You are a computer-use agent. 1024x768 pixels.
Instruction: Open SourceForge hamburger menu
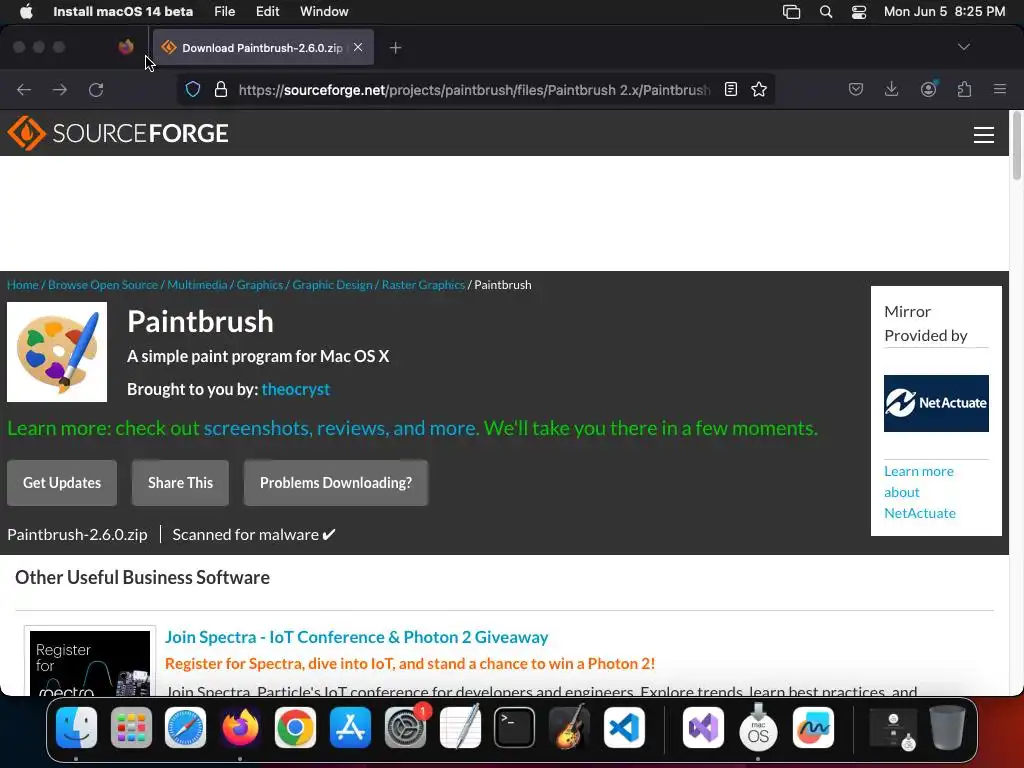tap(984, 135)
